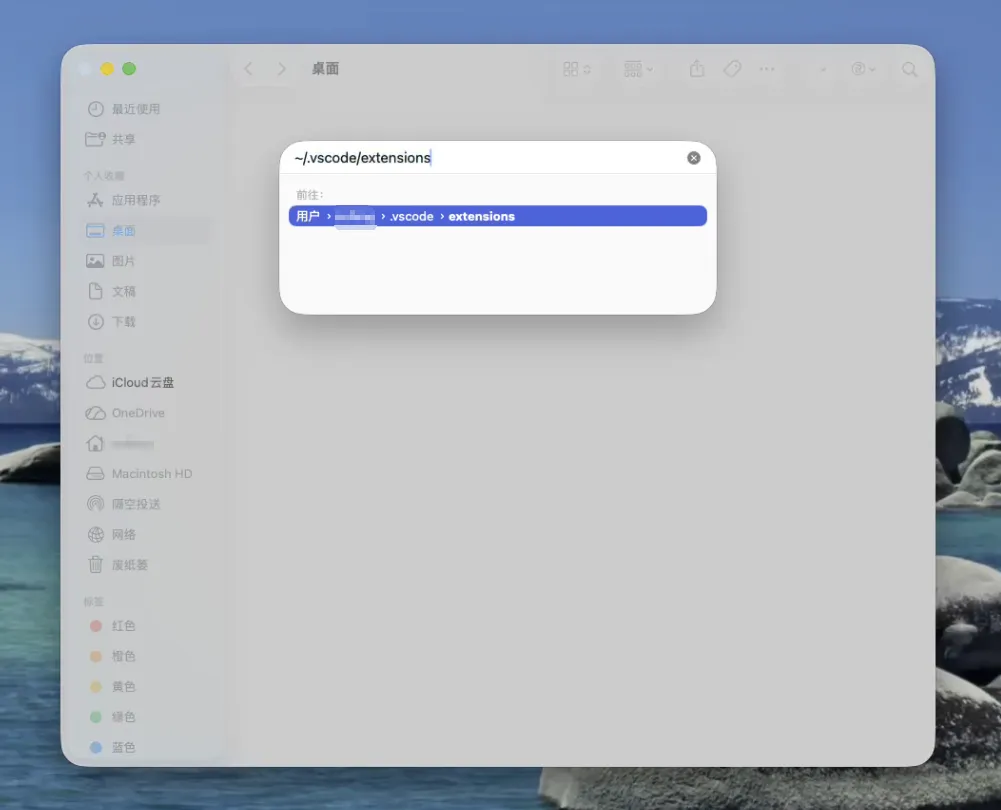Screen dimensions: 1001x810
Task: Expand the group-by options dropdown
Action: 638,69
